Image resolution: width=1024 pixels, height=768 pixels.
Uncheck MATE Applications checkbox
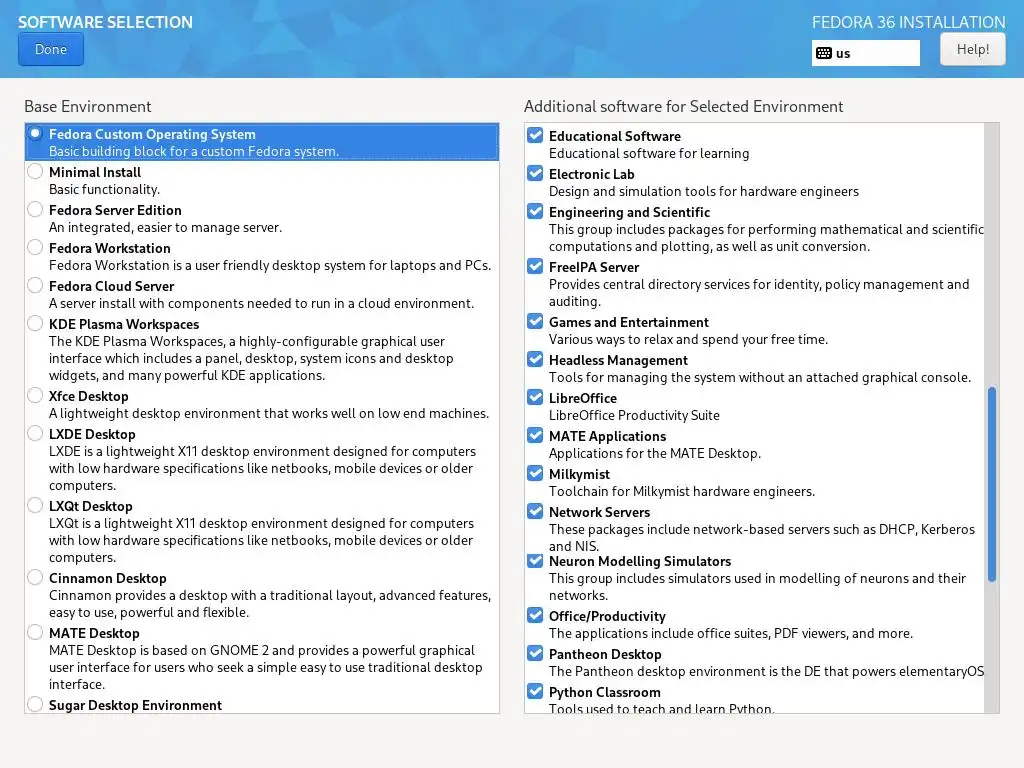click(535, 434)
